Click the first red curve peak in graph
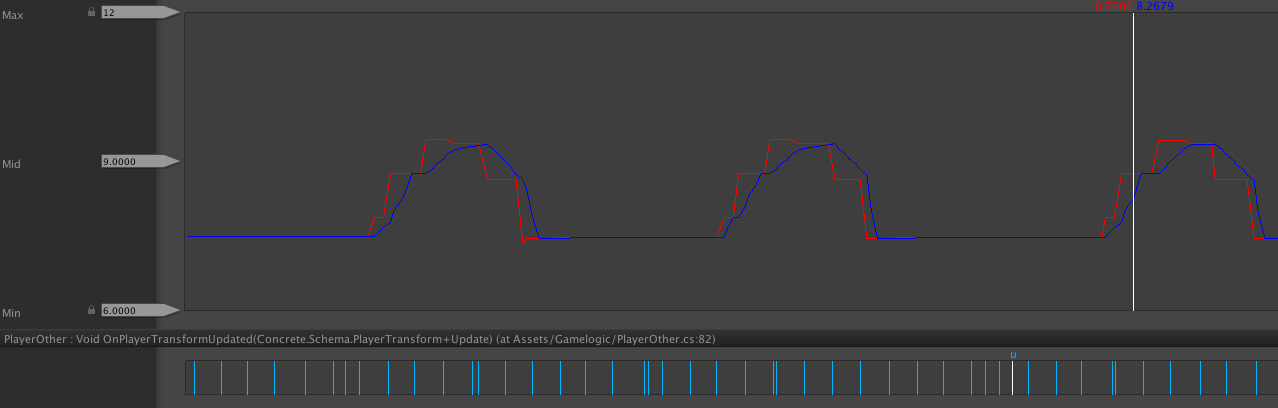1278x408 pixels. (438, 139)
